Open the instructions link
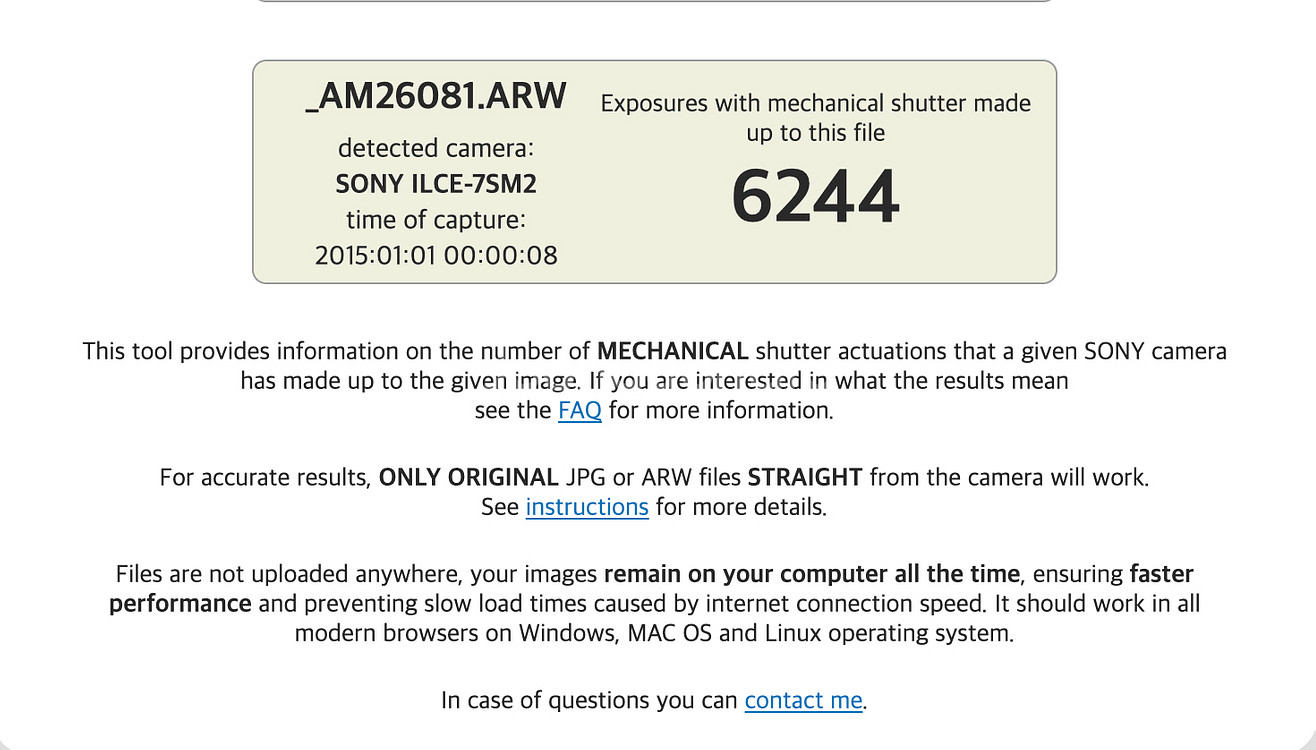The image size is (1316, 750). coord(587,507)
